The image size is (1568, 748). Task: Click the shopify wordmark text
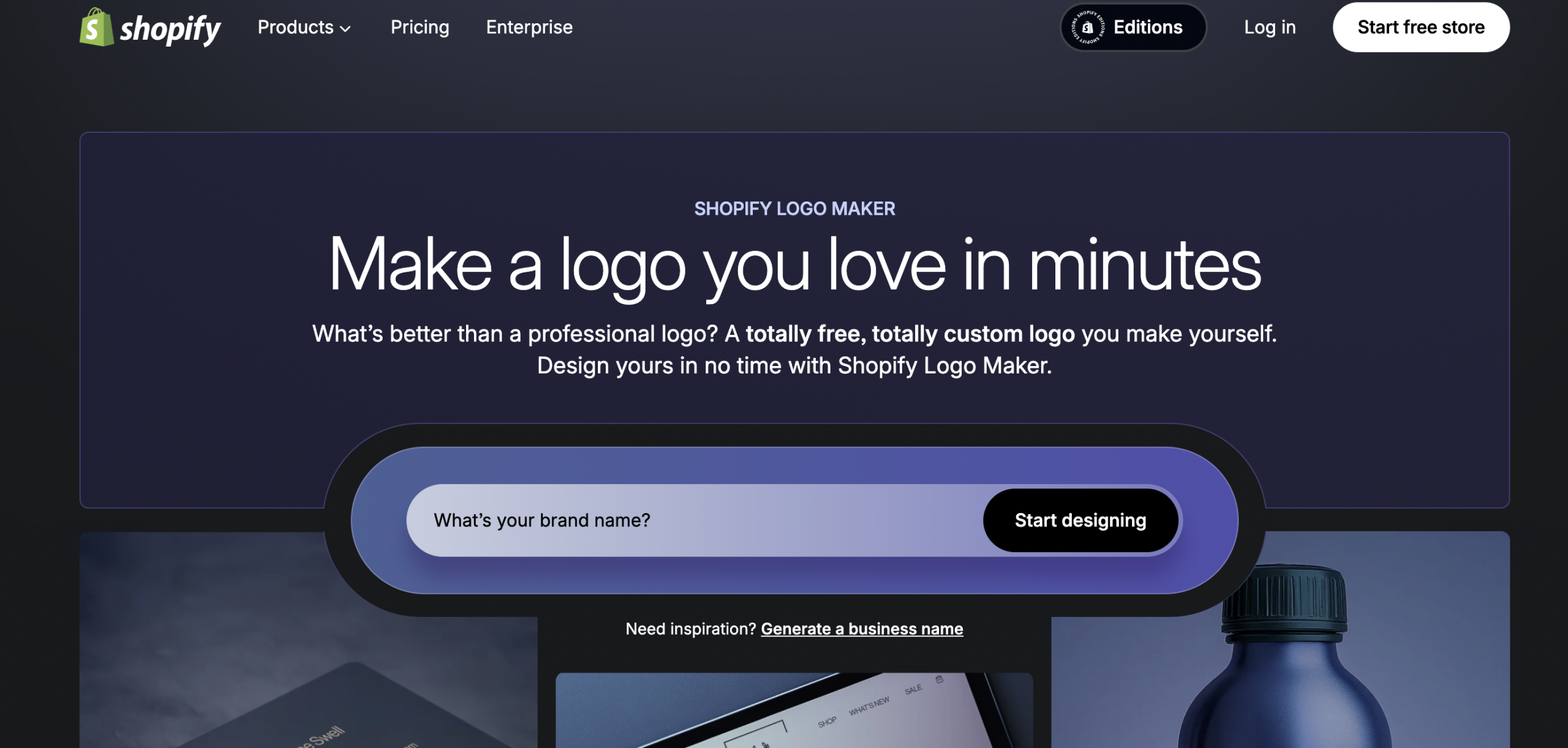(170, 29)
